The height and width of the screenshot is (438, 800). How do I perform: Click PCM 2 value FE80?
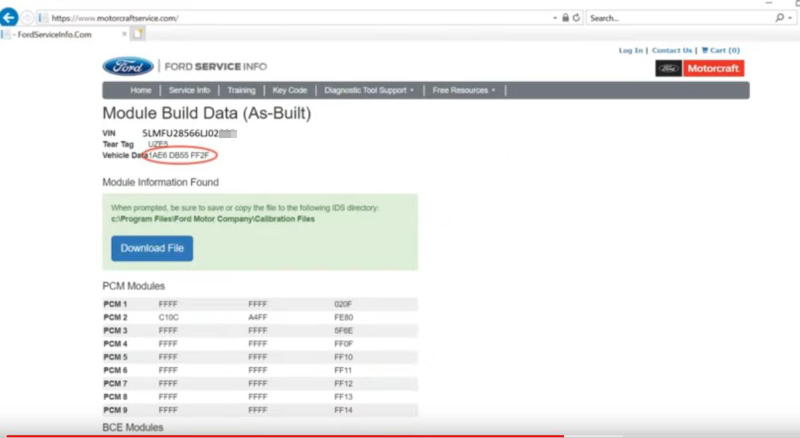tap(343, 318)
